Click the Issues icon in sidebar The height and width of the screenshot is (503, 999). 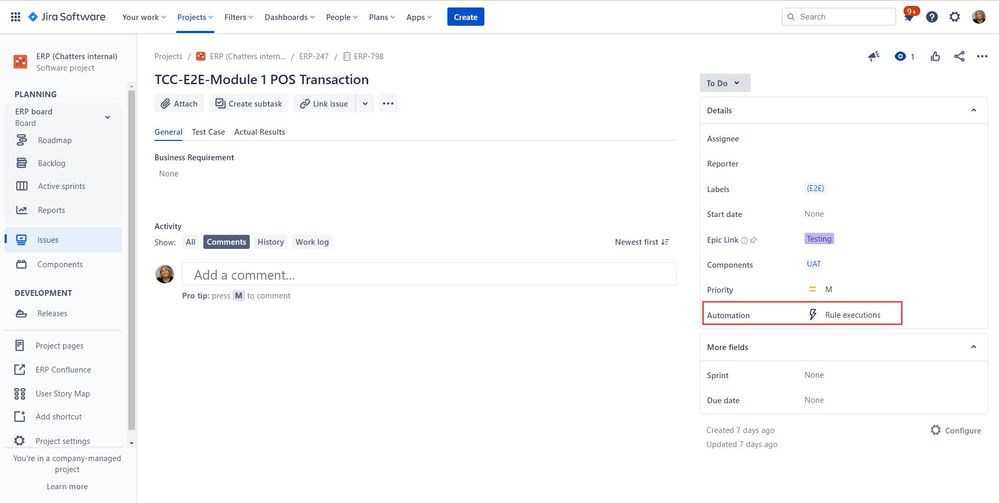[x=22, y=240]
